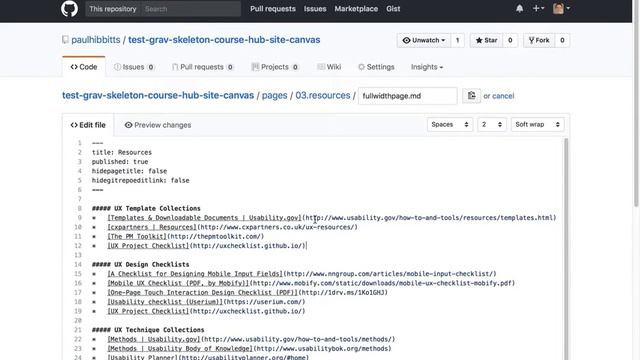Click Pull requests in top navigation

click(x=273, y=9)
